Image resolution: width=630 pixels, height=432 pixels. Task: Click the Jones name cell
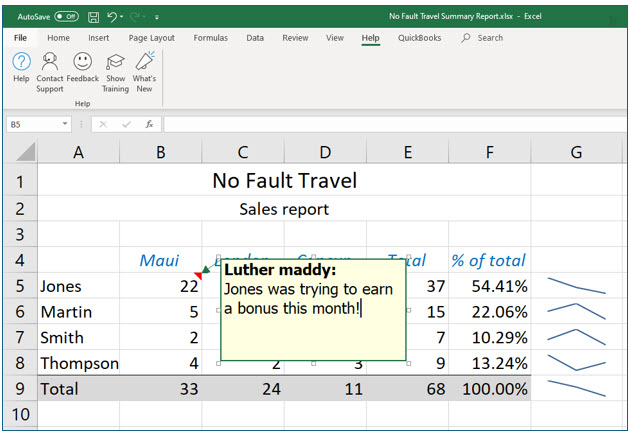coord(78,286)
